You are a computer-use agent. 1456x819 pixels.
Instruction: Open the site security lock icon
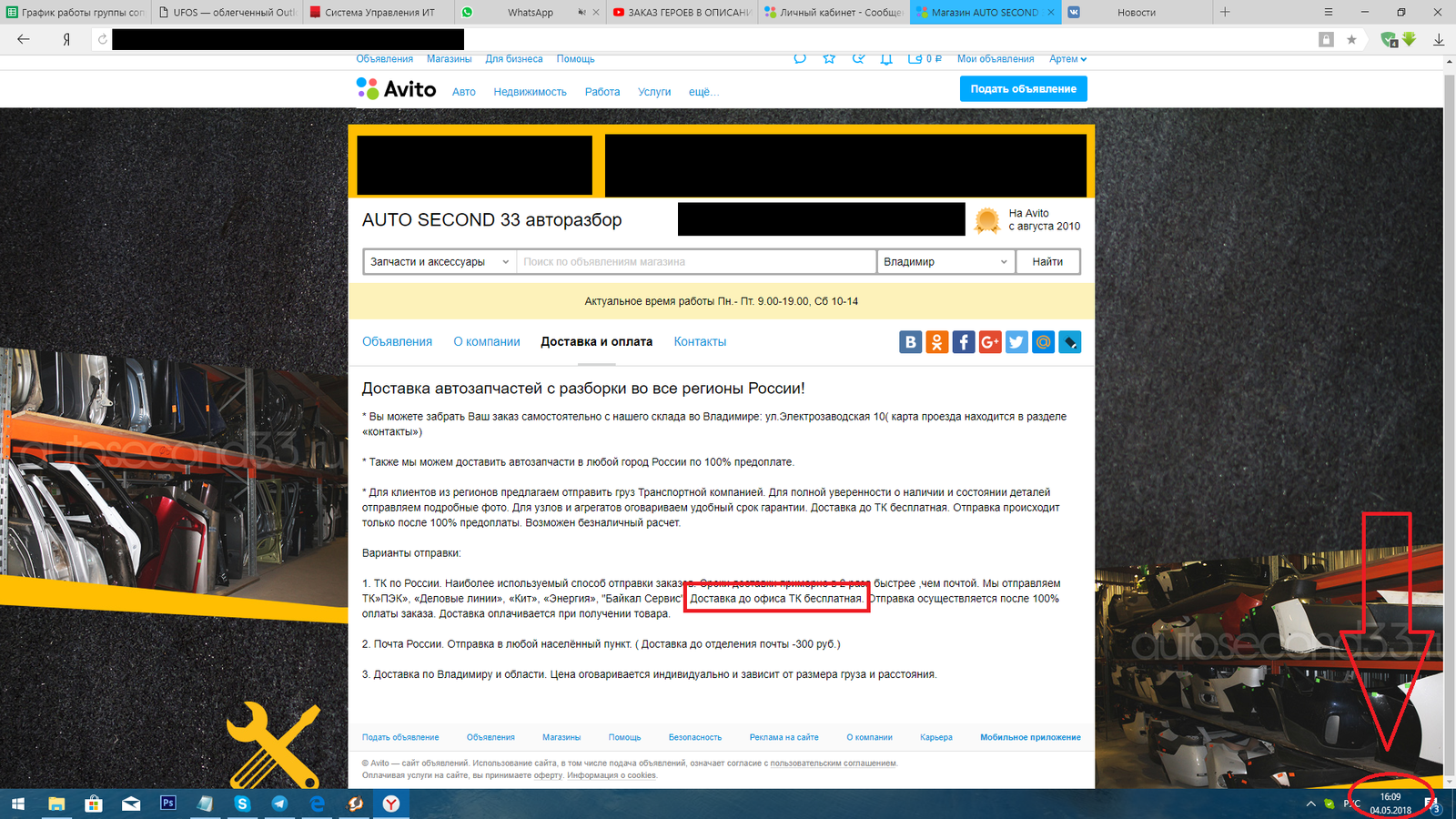[1326, 39]
